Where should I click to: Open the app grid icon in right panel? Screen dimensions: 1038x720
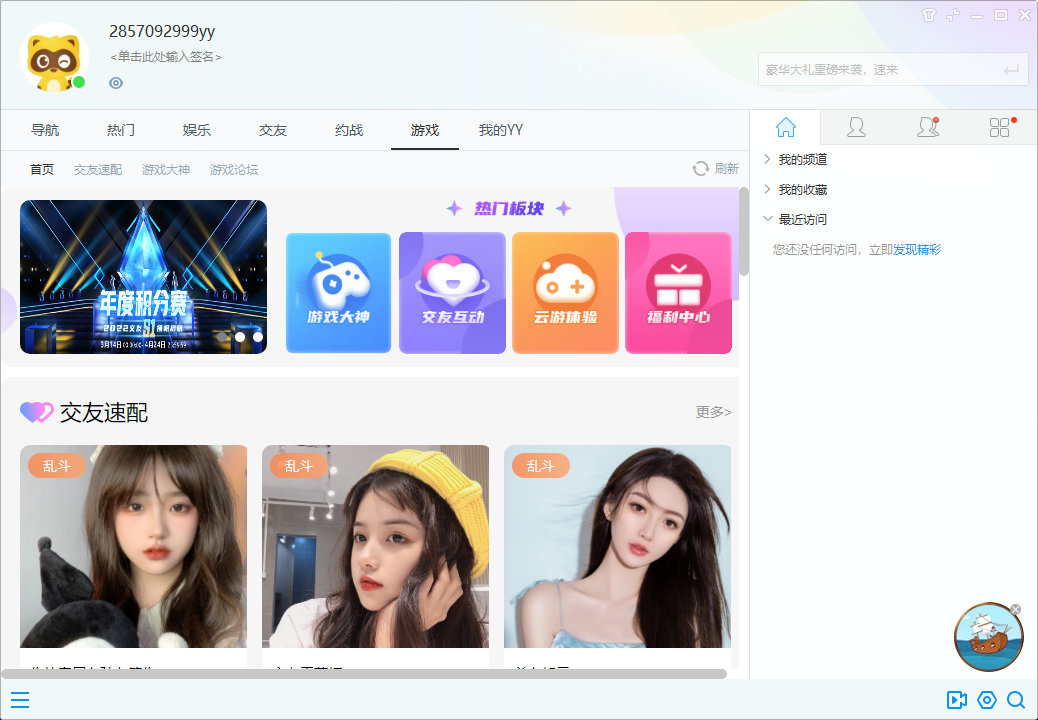point(998,126)
